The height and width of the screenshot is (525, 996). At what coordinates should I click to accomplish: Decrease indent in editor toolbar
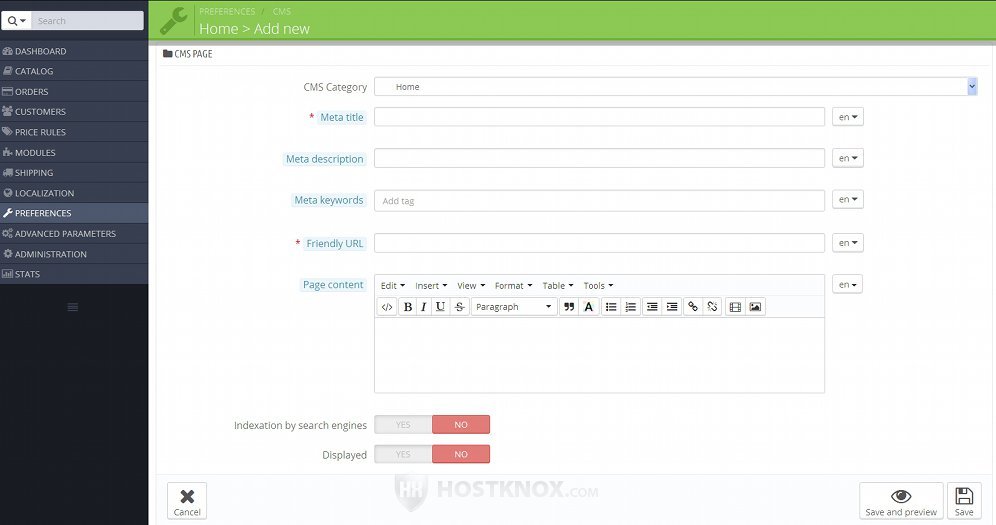click(x=652, y=307)
